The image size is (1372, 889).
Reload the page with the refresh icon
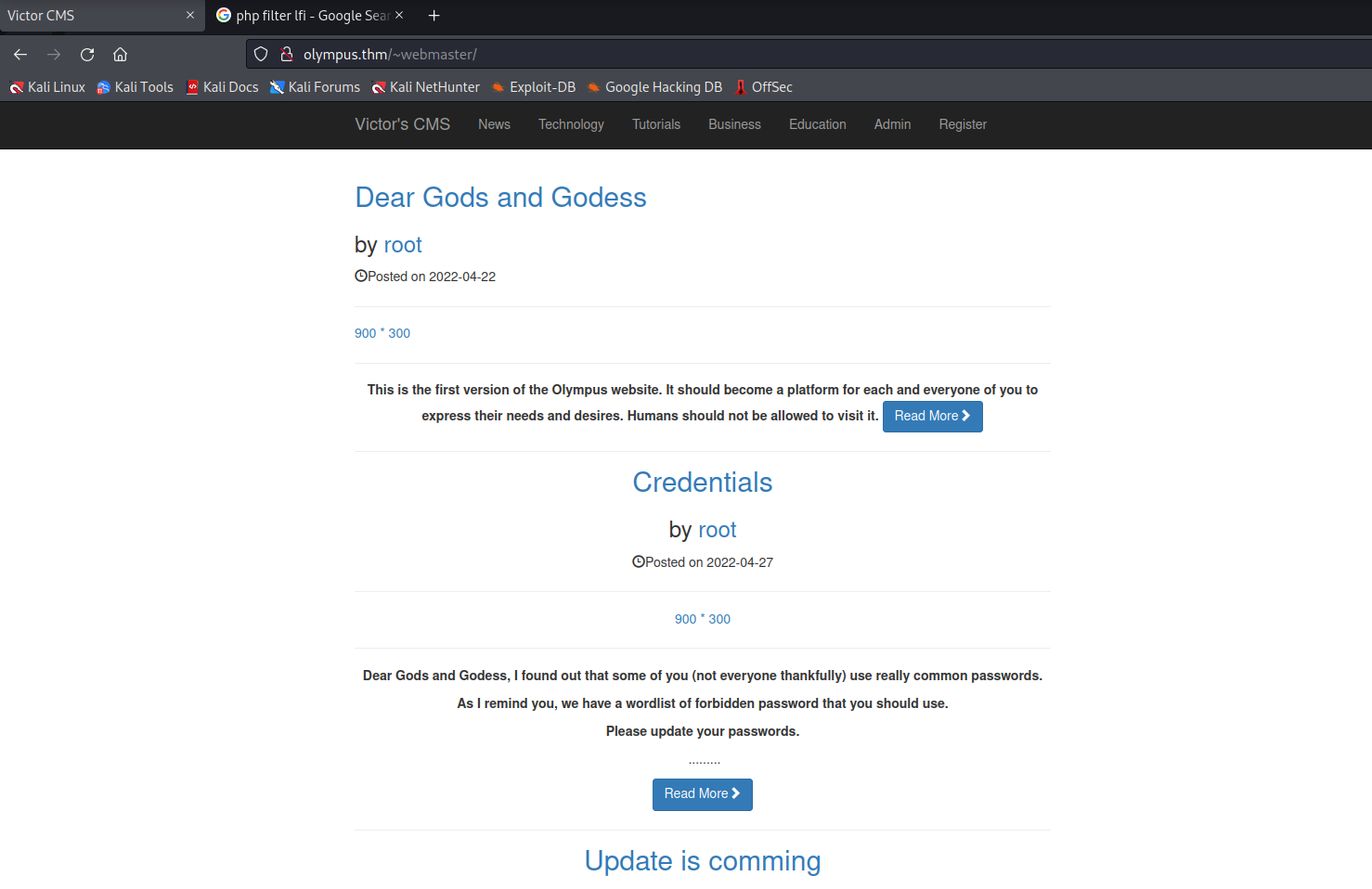(x=87, y=55)
